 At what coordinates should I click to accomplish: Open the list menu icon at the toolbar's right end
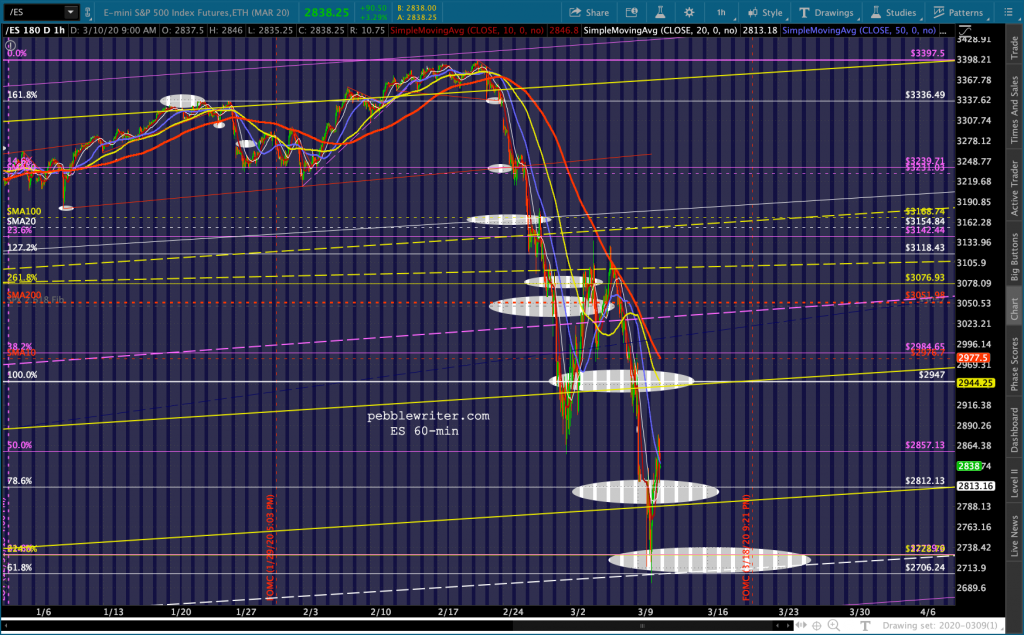[x=1008, y=12]
